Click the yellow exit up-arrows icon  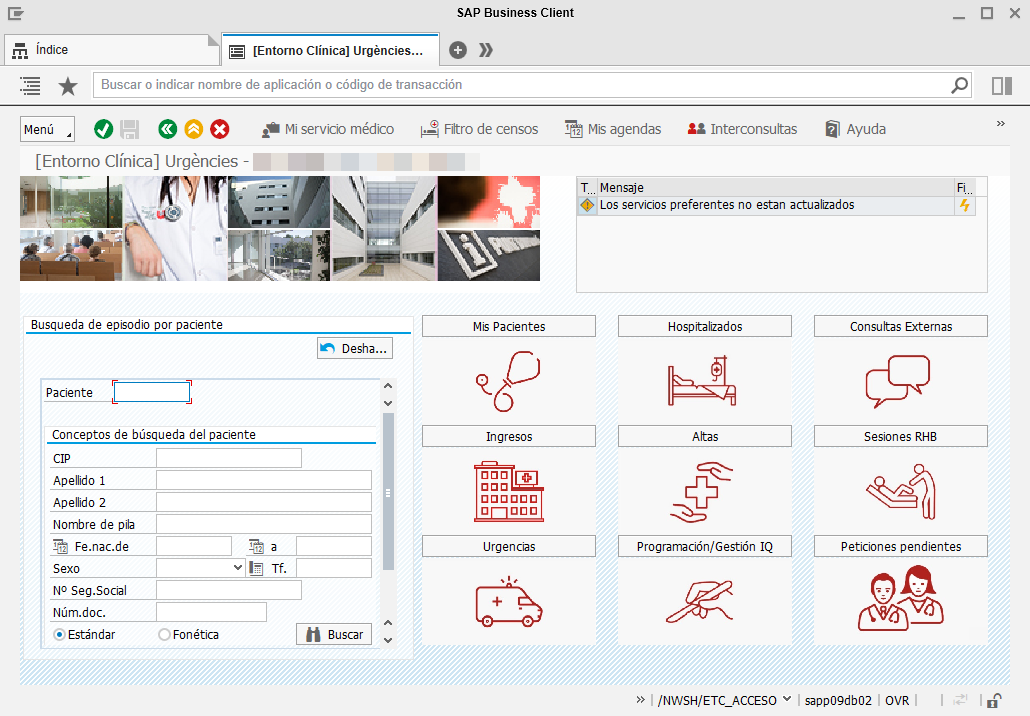(x=194, y=129)
